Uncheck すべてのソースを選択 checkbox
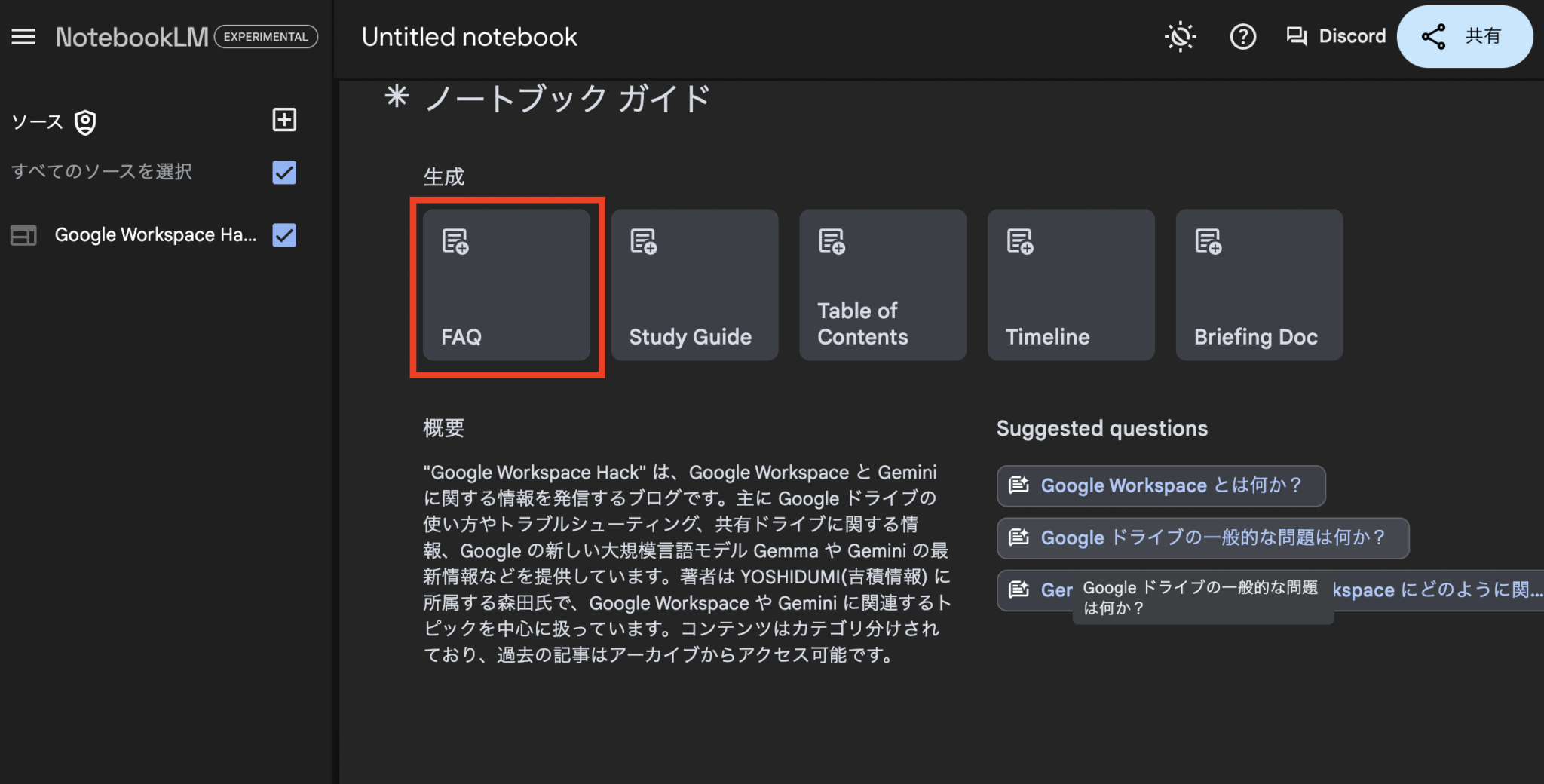1544x784 pixels. (283, 173)
